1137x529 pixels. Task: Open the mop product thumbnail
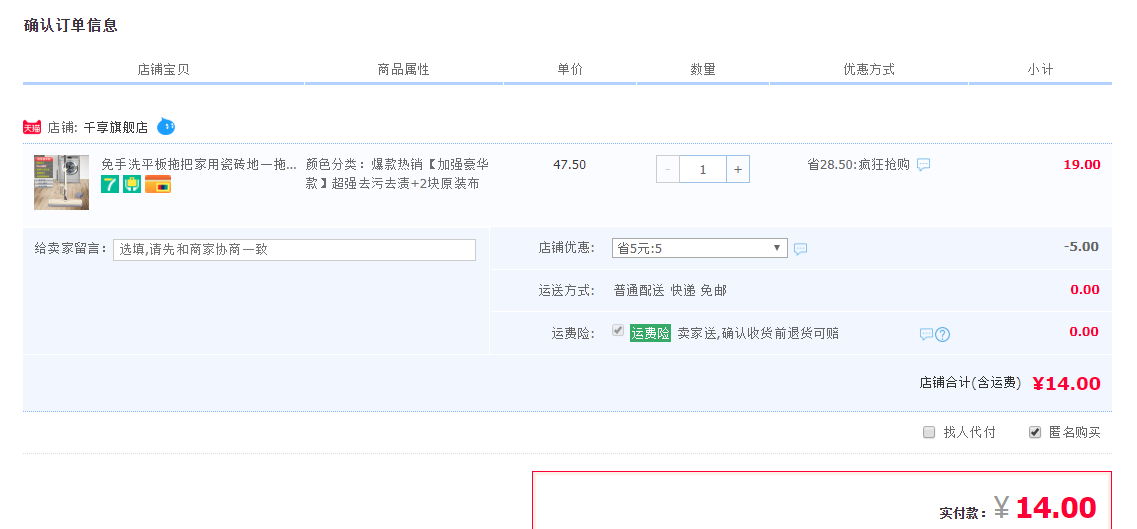[x=62, y=183]
